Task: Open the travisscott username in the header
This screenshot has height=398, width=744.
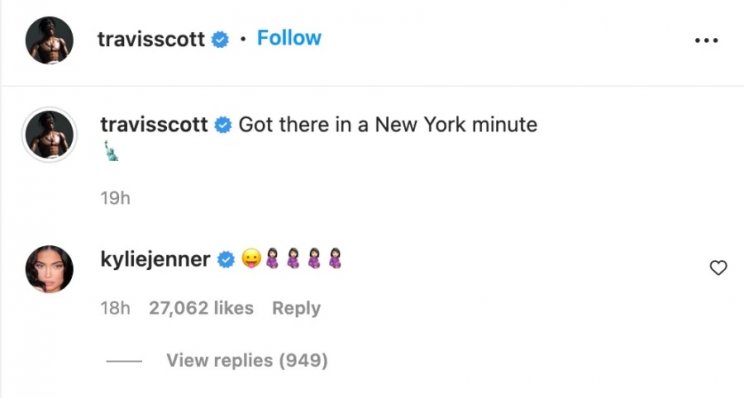Action: [x=151, y=39]
